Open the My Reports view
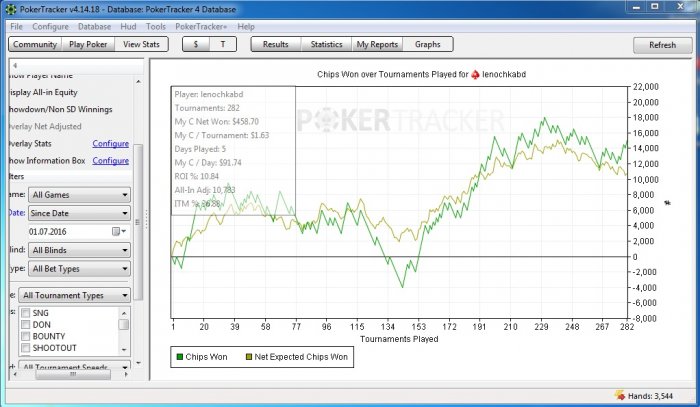Image resolution: width=700 pixels, height=407 pixels. click(x=377, y=44)
